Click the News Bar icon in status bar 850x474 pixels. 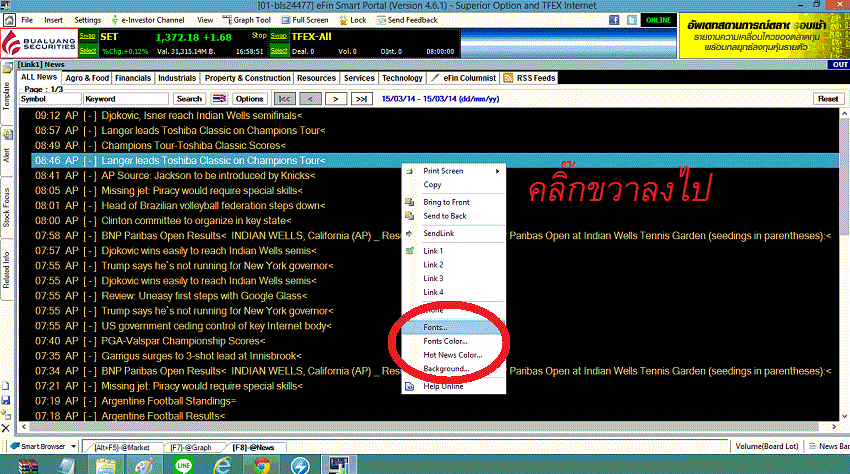tap(813, 446)
